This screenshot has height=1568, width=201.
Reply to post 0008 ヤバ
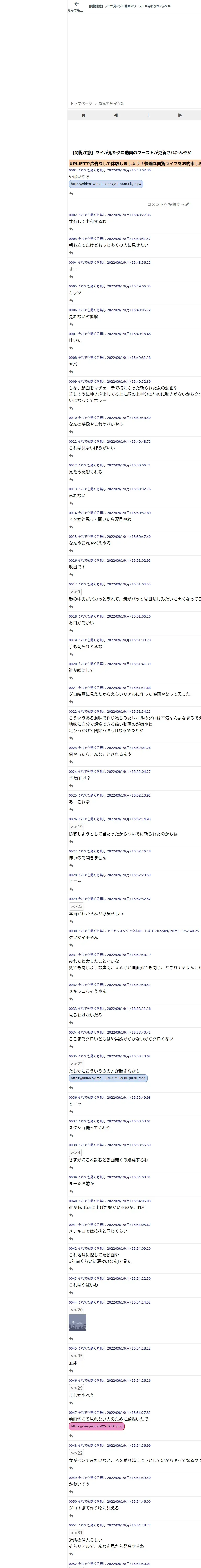[x=71, y=372]
